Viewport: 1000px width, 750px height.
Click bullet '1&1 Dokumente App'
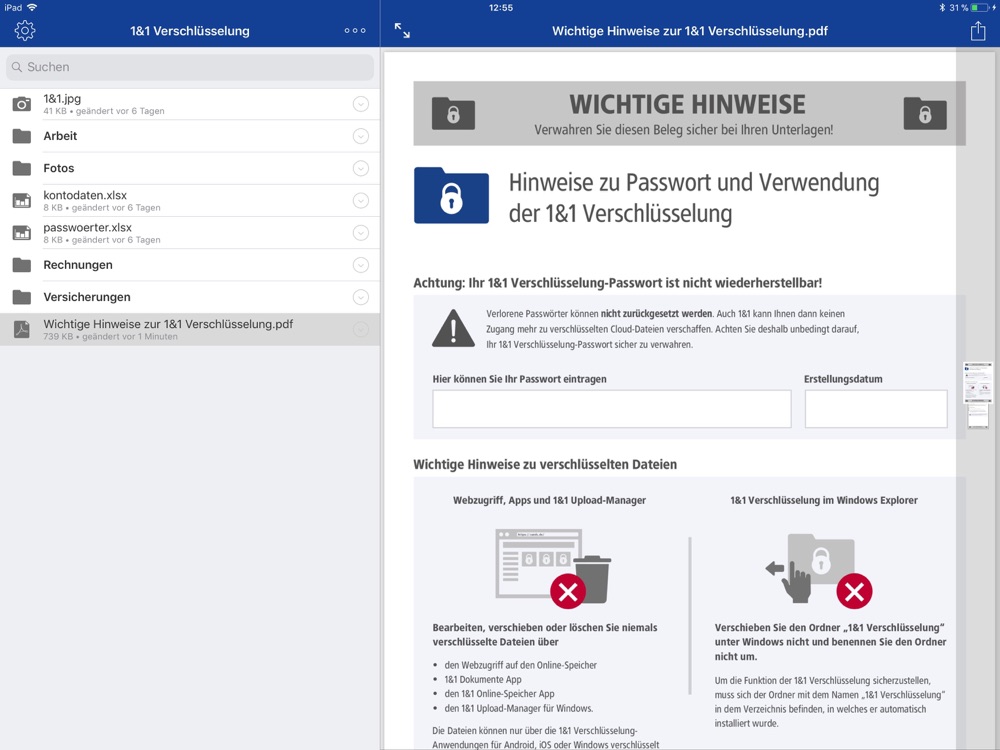pos(483,679)
